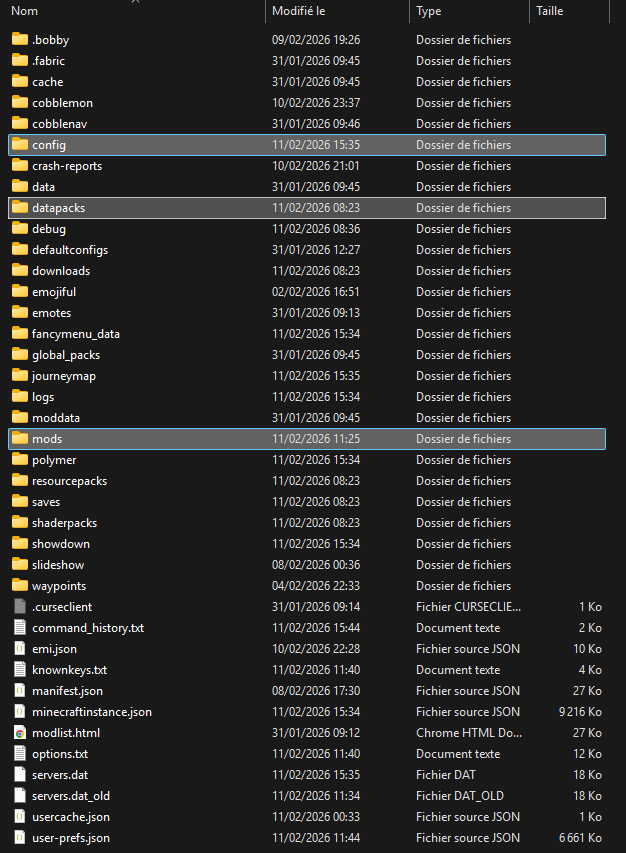The width and height of the screenshot is (626, 853).
Task: Select the options.txt text document icon
Action: tap(20, 754)
